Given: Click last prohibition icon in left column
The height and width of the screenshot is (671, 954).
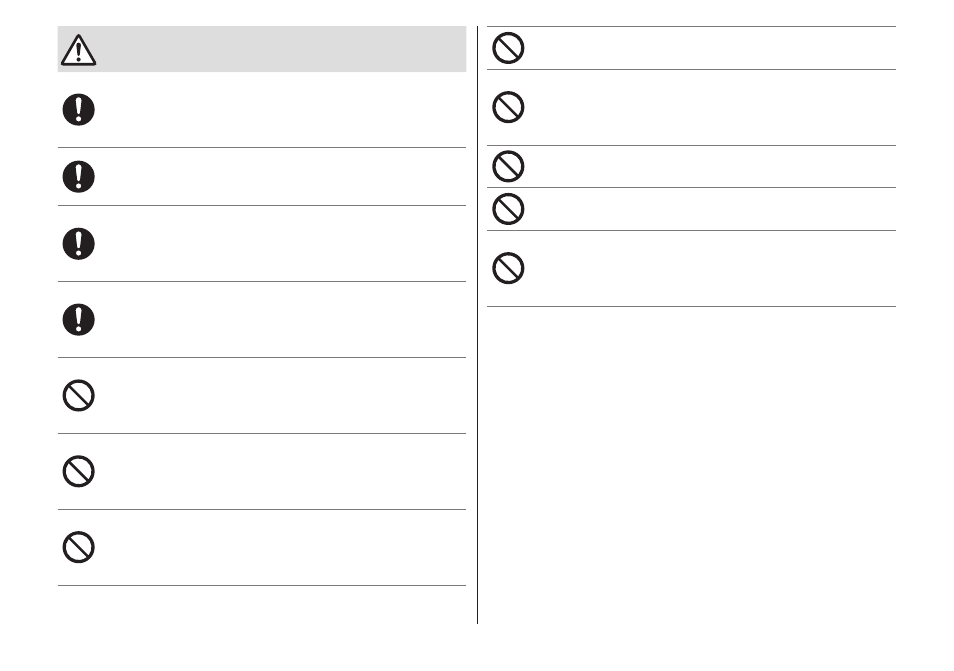Looking at the screenshot, I should (x=78, y=547).
